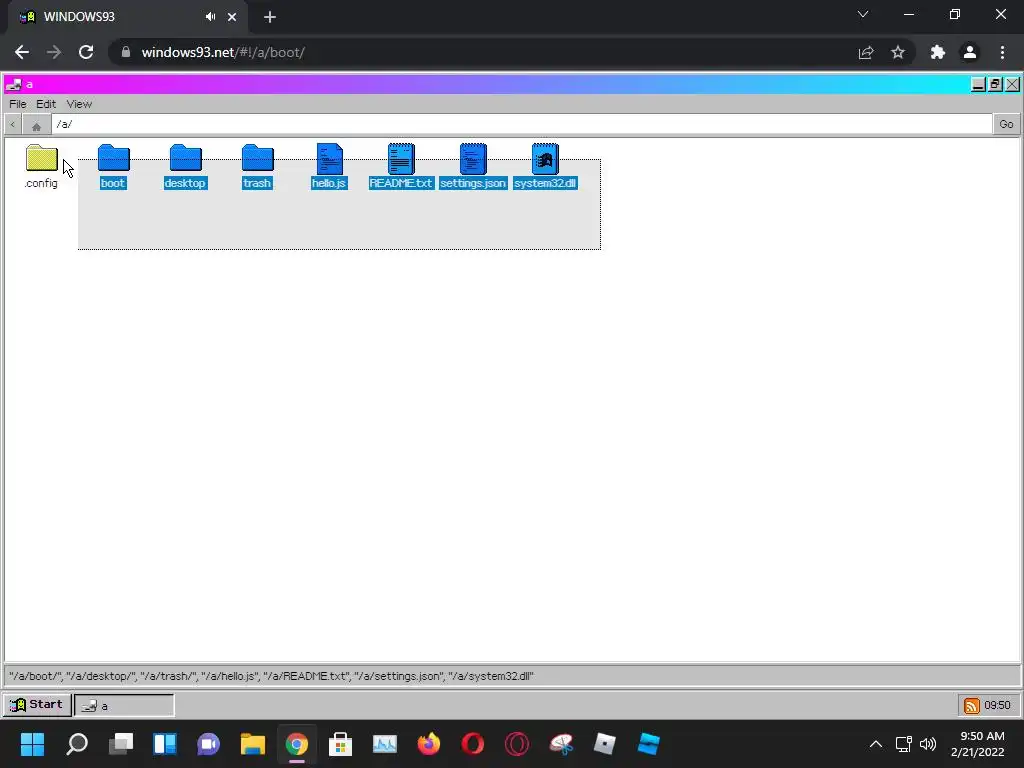Share this page icon

pyautogui.click(x=866, y=52)
